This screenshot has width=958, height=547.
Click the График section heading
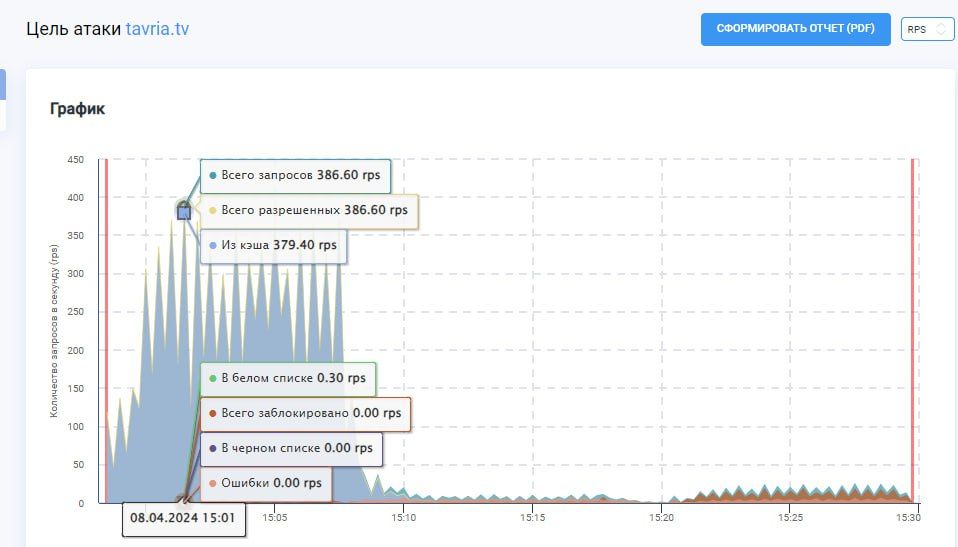[x=78, y=109]
